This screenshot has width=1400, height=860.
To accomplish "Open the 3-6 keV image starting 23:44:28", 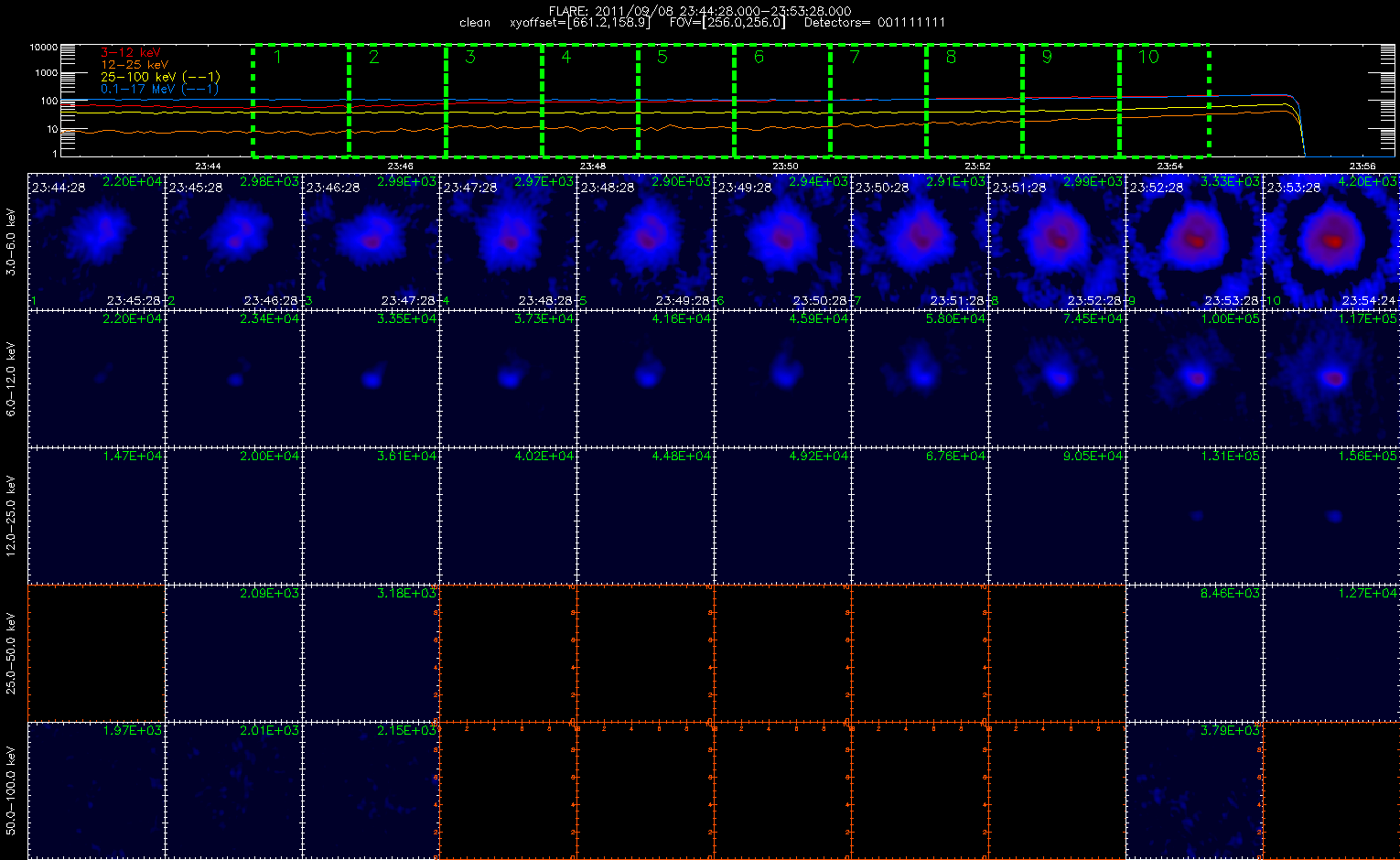I will pos(97,241).
